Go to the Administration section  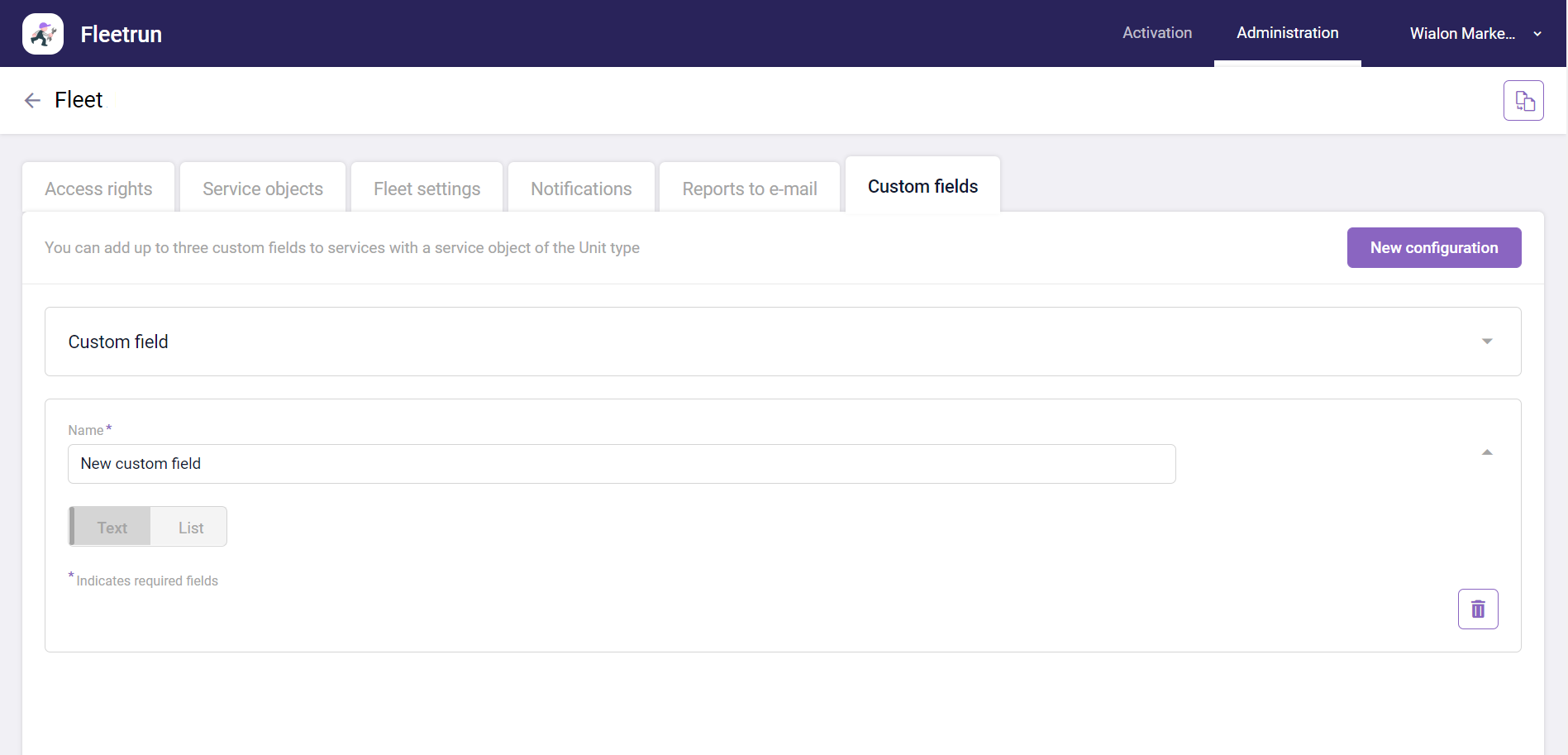tap(1287, 33)
